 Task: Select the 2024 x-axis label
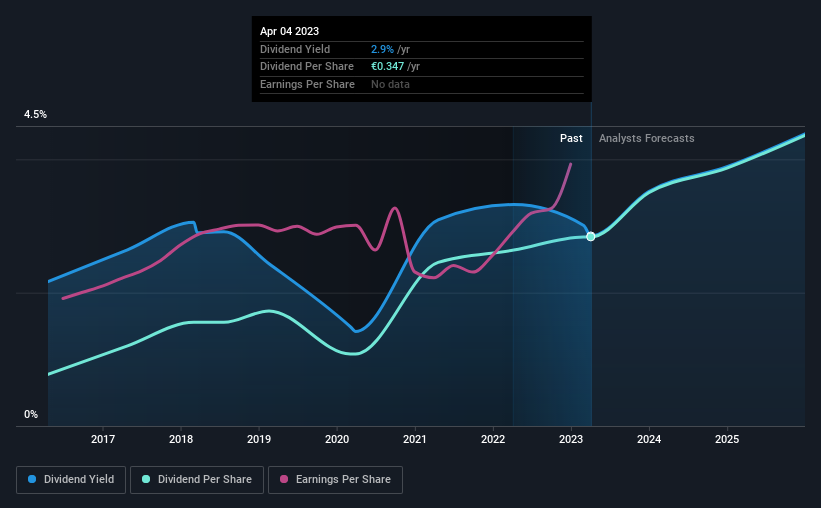click(649, 439)
